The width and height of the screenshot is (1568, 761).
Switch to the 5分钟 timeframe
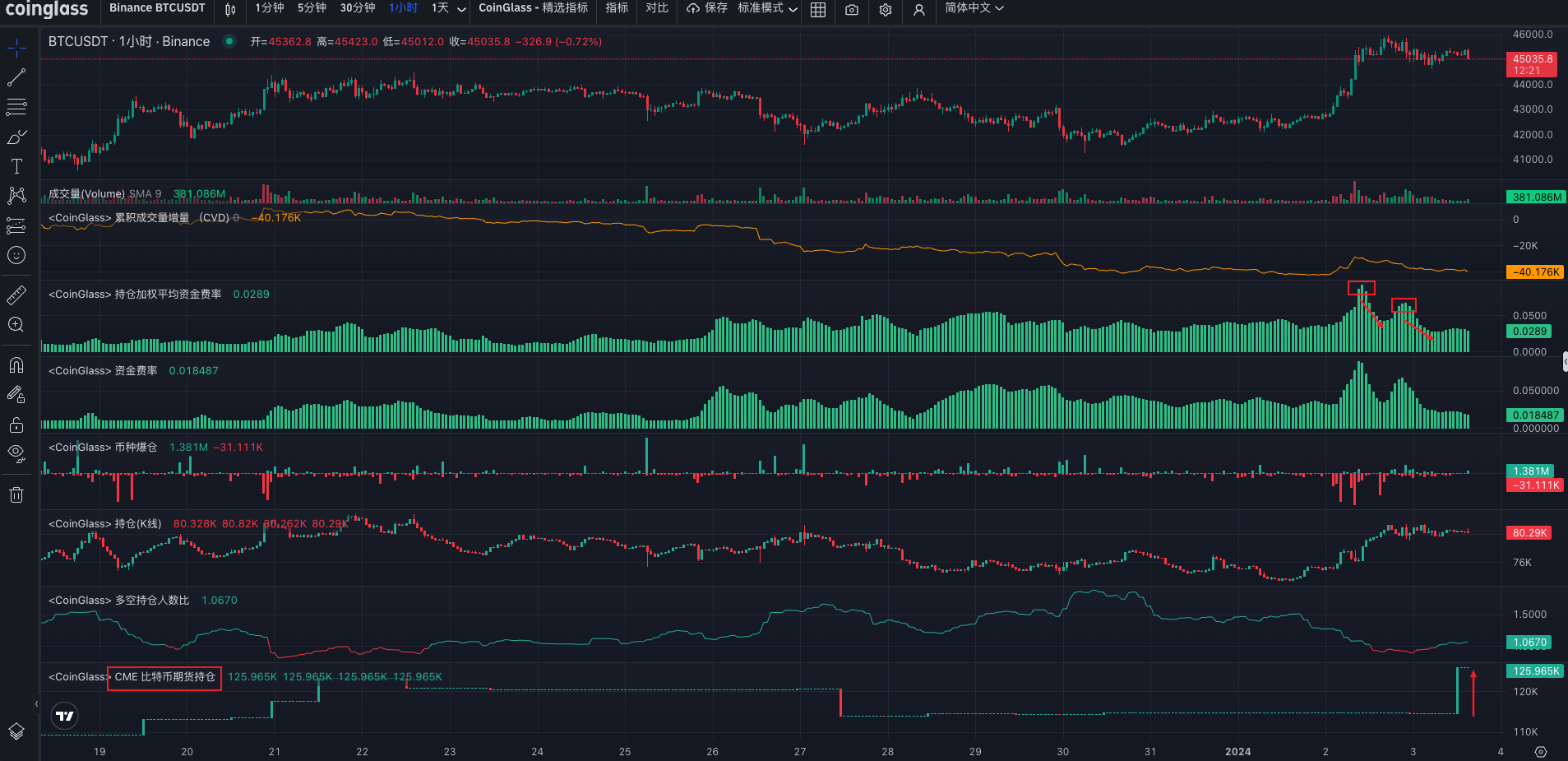click(x=312, y=7)
